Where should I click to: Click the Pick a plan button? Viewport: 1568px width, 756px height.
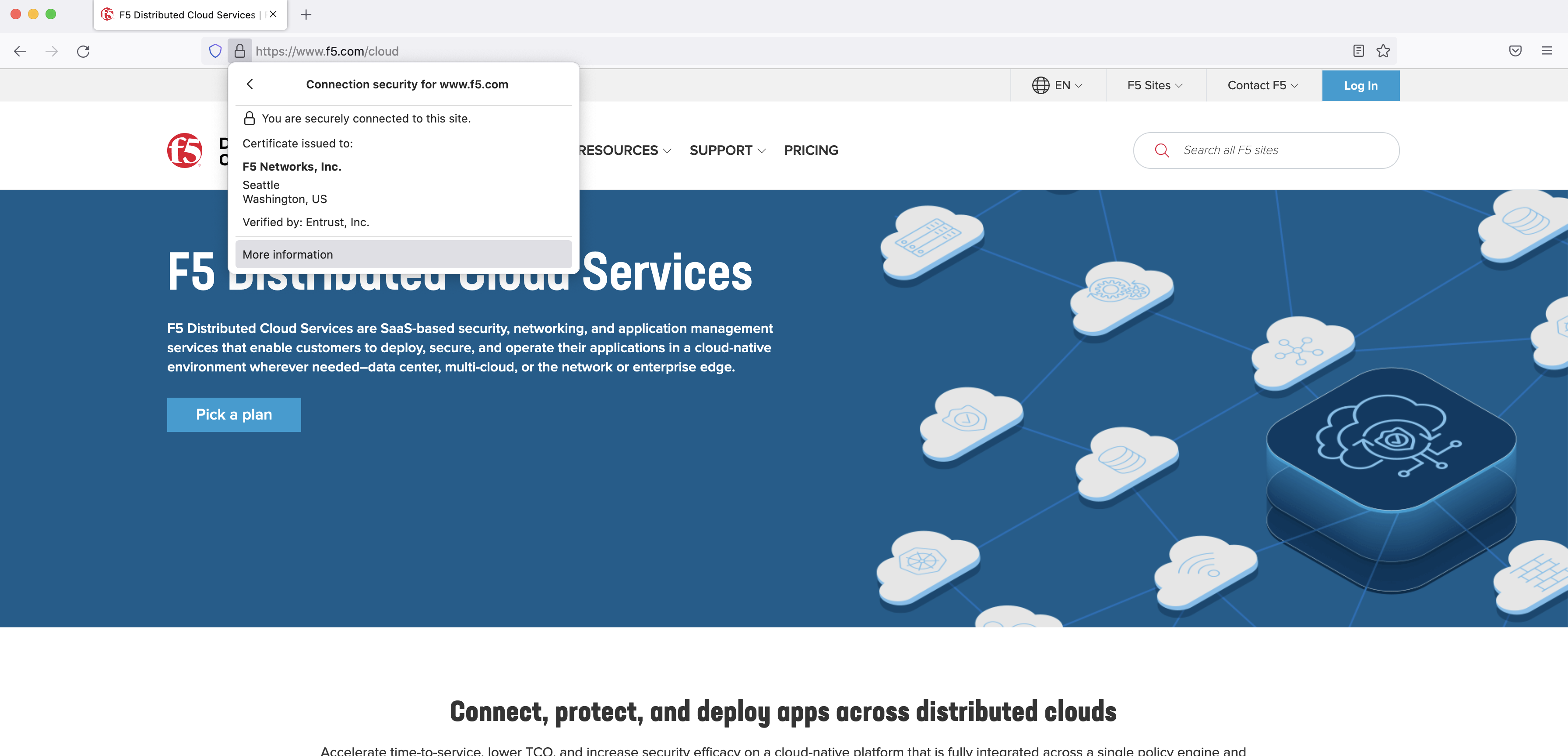pyautogui.click(x=233, y=414)
